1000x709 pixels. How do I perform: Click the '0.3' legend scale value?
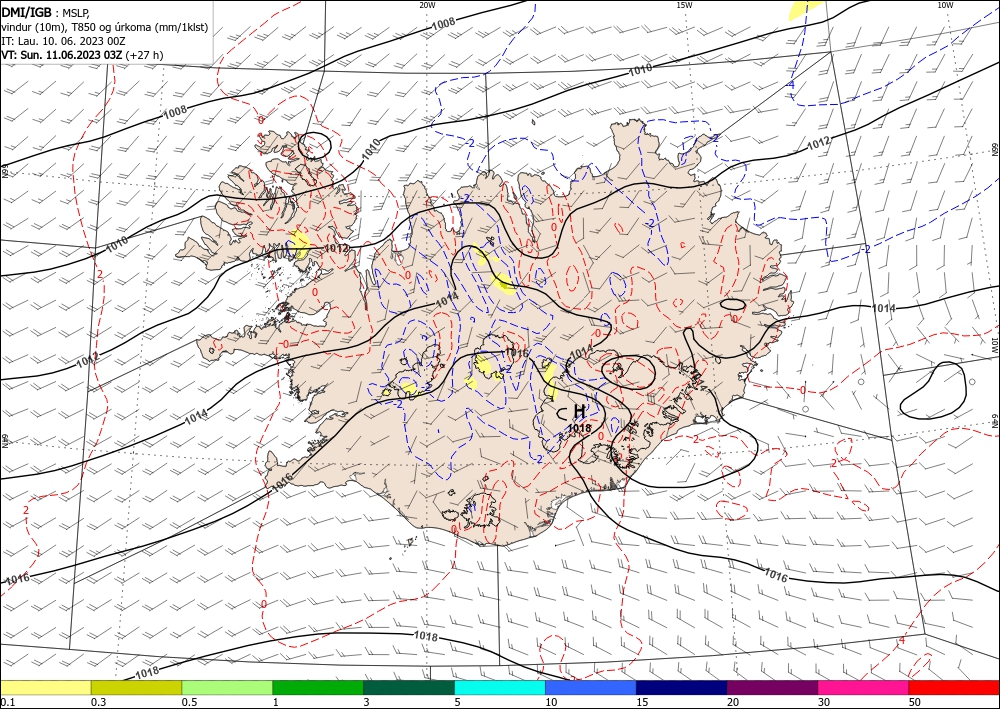coord(98,702)
